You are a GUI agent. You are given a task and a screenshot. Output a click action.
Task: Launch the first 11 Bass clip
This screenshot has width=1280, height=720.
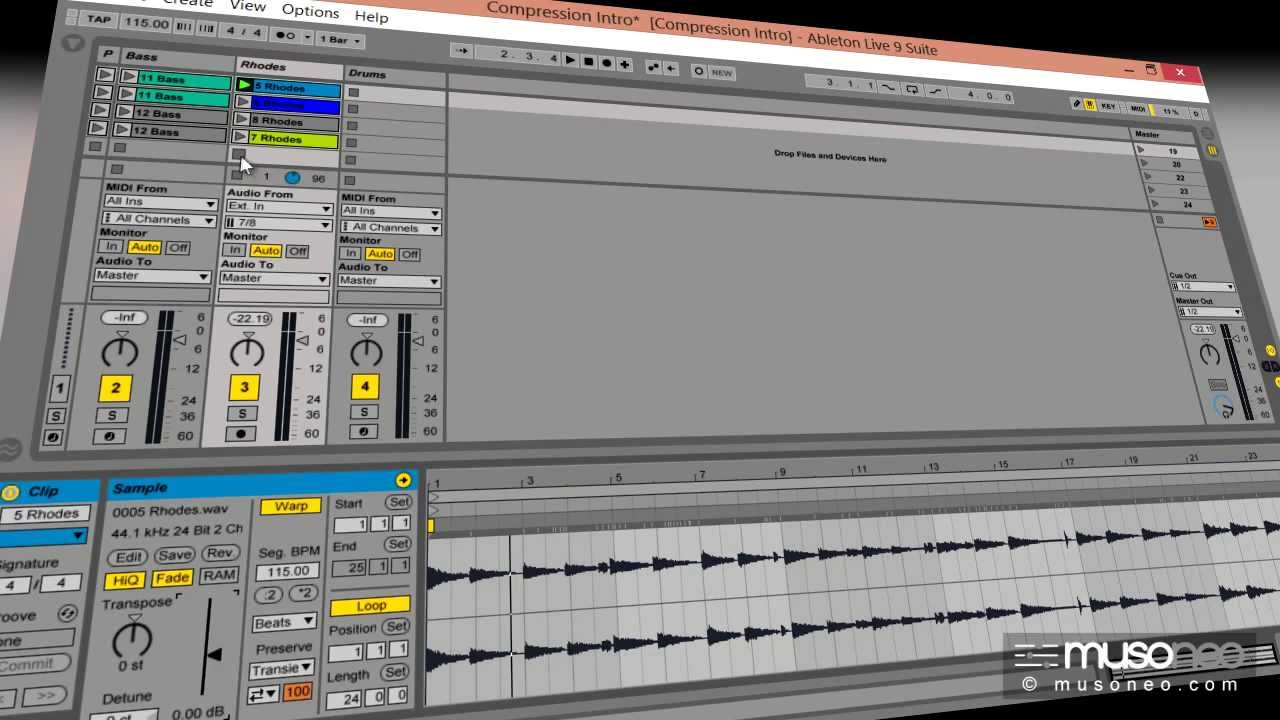(x=130, y=76)
